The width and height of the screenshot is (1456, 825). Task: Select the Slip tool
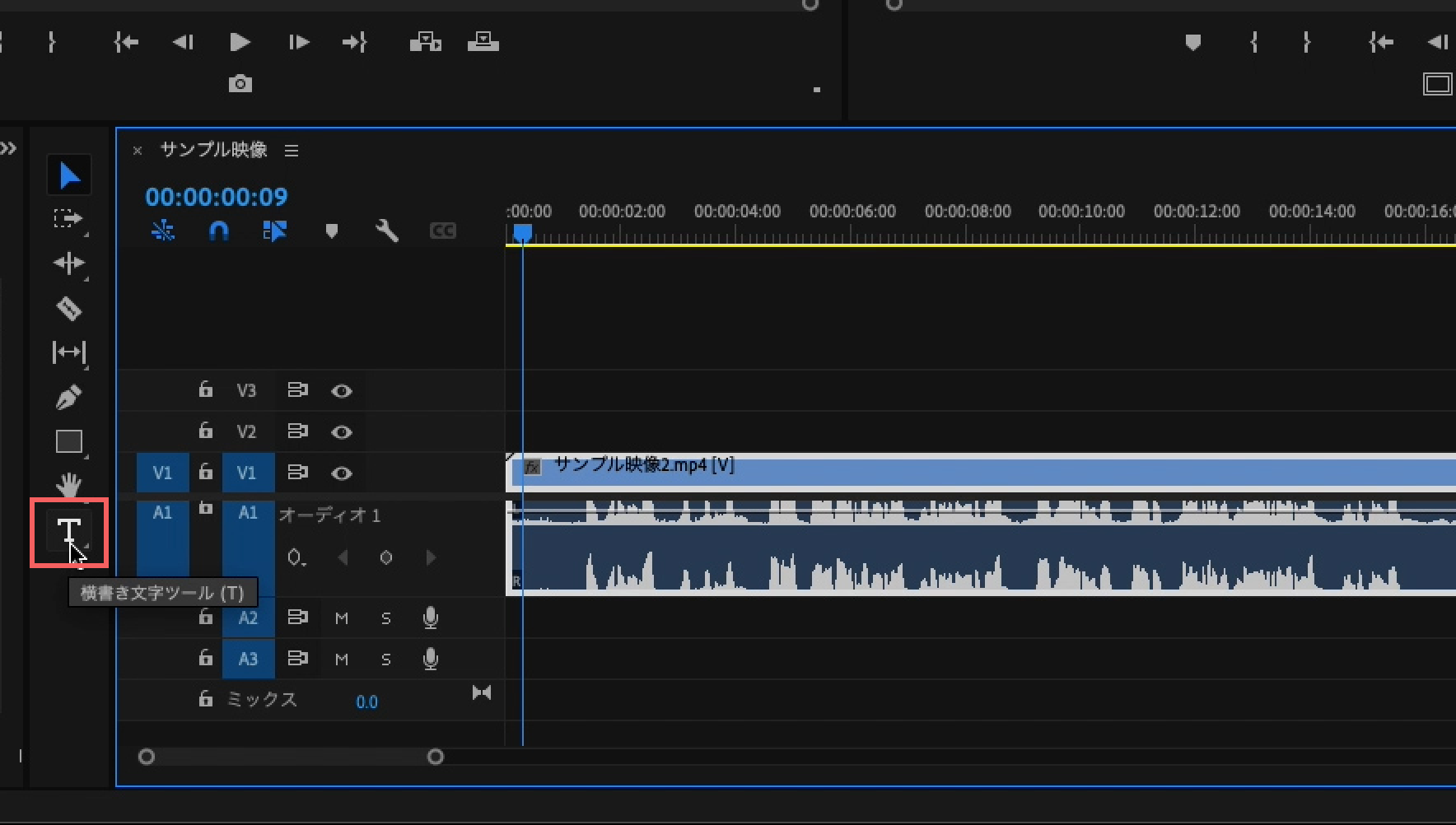pyautogui.click(x=68, y=352)
